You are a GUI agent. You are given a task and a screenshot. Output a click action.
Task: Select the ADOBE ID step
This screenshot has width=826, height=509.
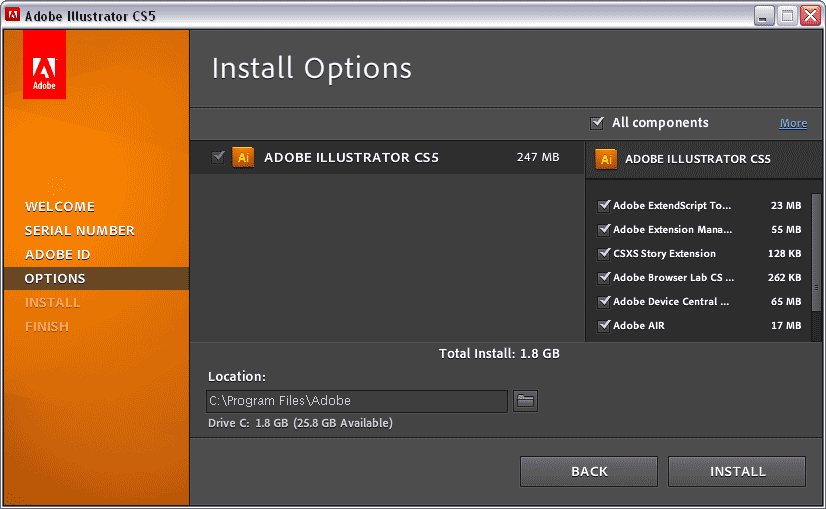(57, 254)
